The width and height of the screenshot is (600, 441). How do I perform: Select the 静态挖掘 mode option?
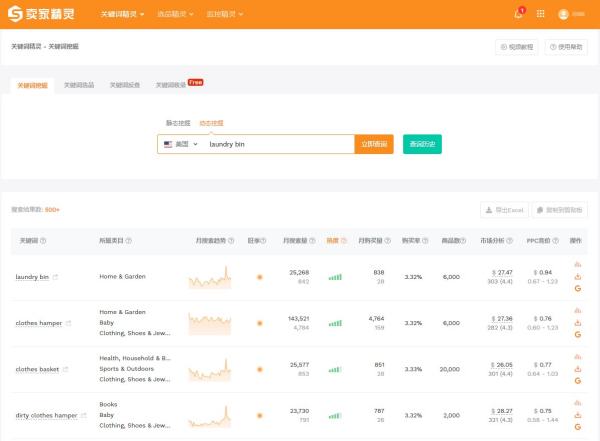[179, 122]
